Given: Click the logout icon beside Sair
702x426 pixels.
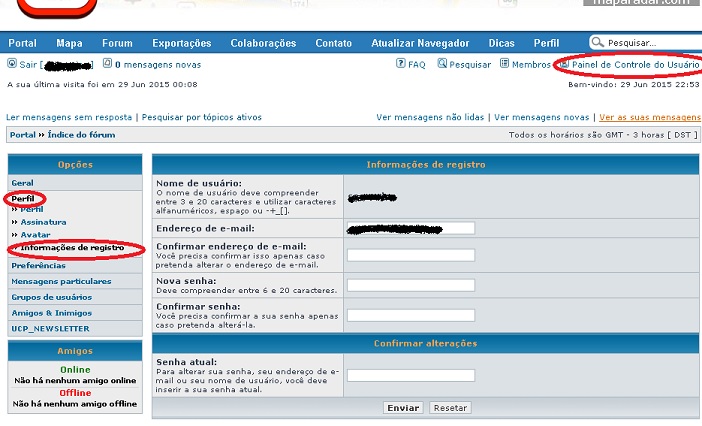Looking at the screenshot, I should pyautogui.click(x=12, y=64).
